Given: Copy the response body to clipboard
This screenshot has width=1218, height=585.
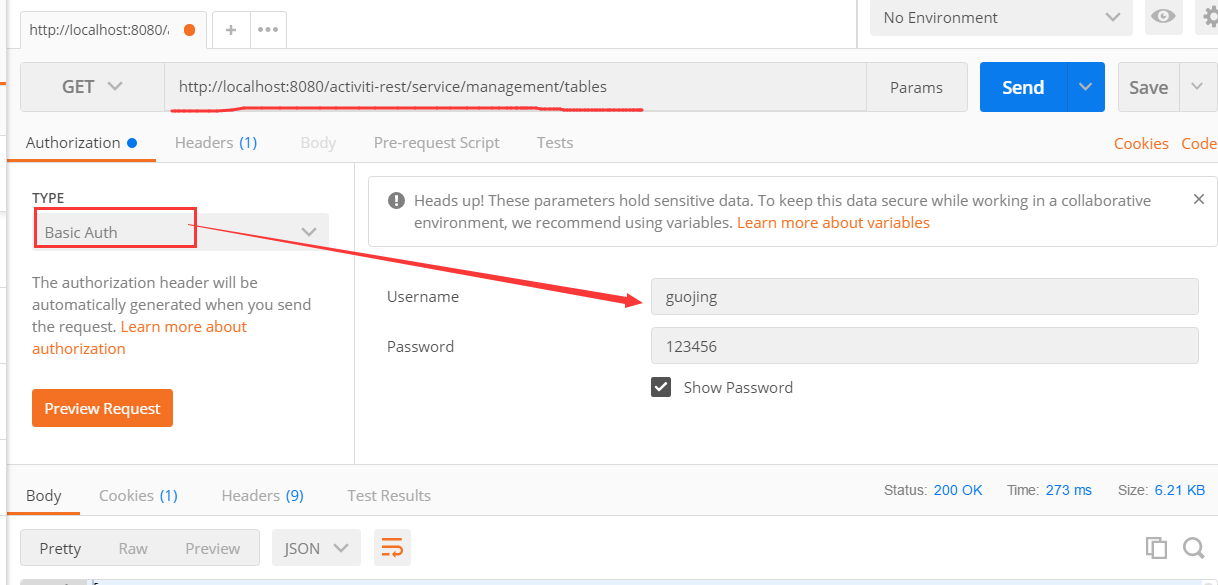Looking at the screenshot, I should click(x=1156, y=548).
